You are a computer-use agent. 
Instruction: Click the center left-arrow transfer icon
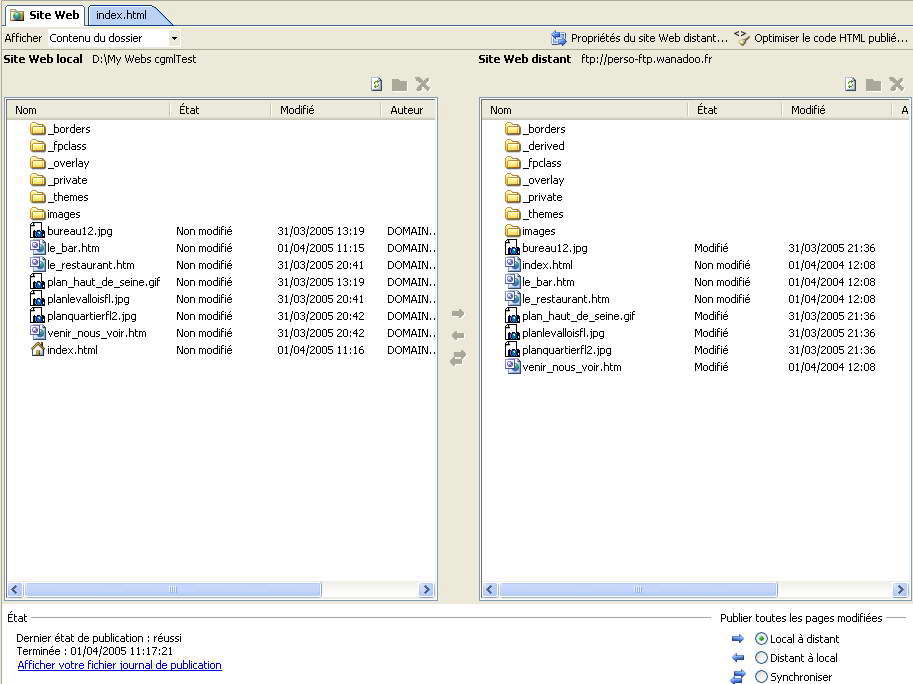tap(458, 336)
